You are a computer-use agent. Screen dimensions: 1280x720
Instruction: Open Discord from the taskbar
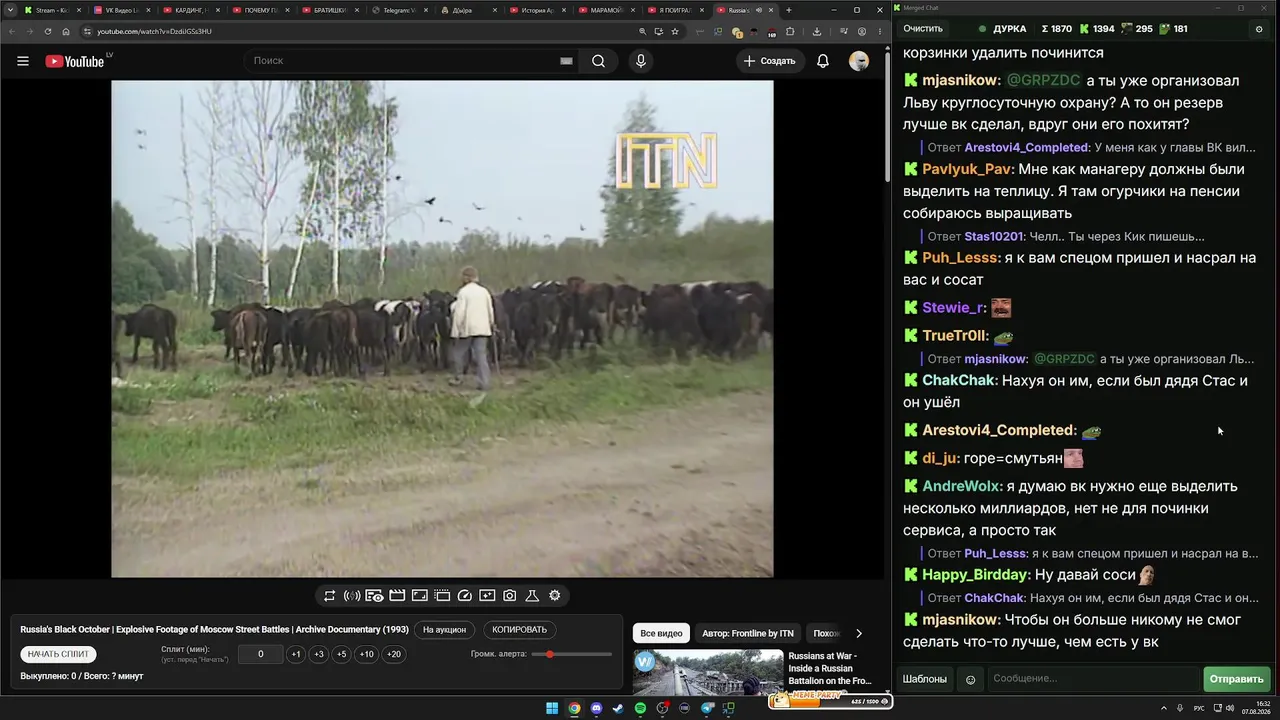coord(596,709)
